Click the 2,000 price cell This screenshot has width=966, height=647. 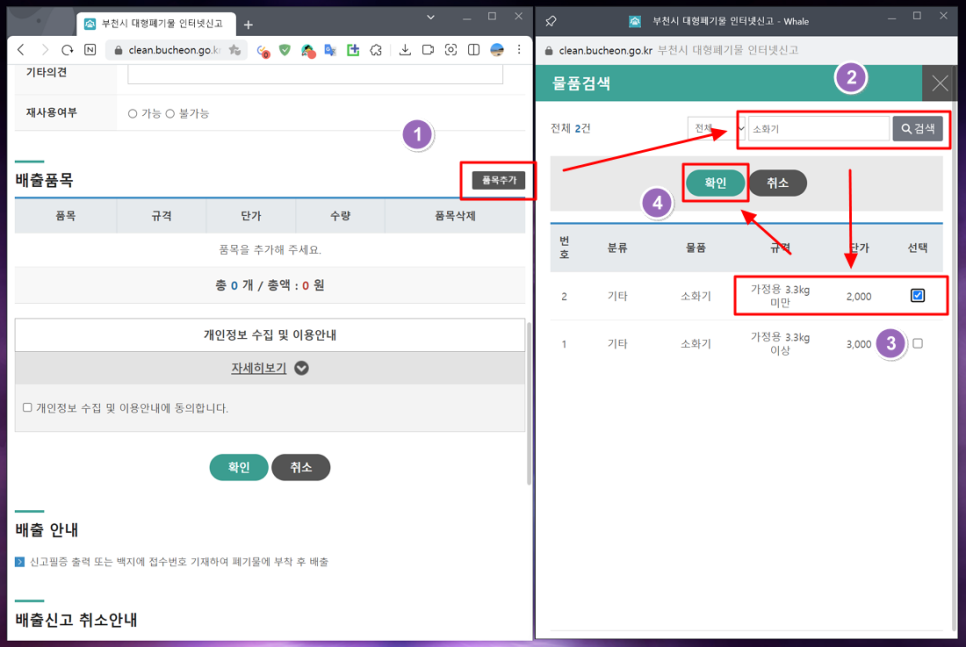(858, 296)
